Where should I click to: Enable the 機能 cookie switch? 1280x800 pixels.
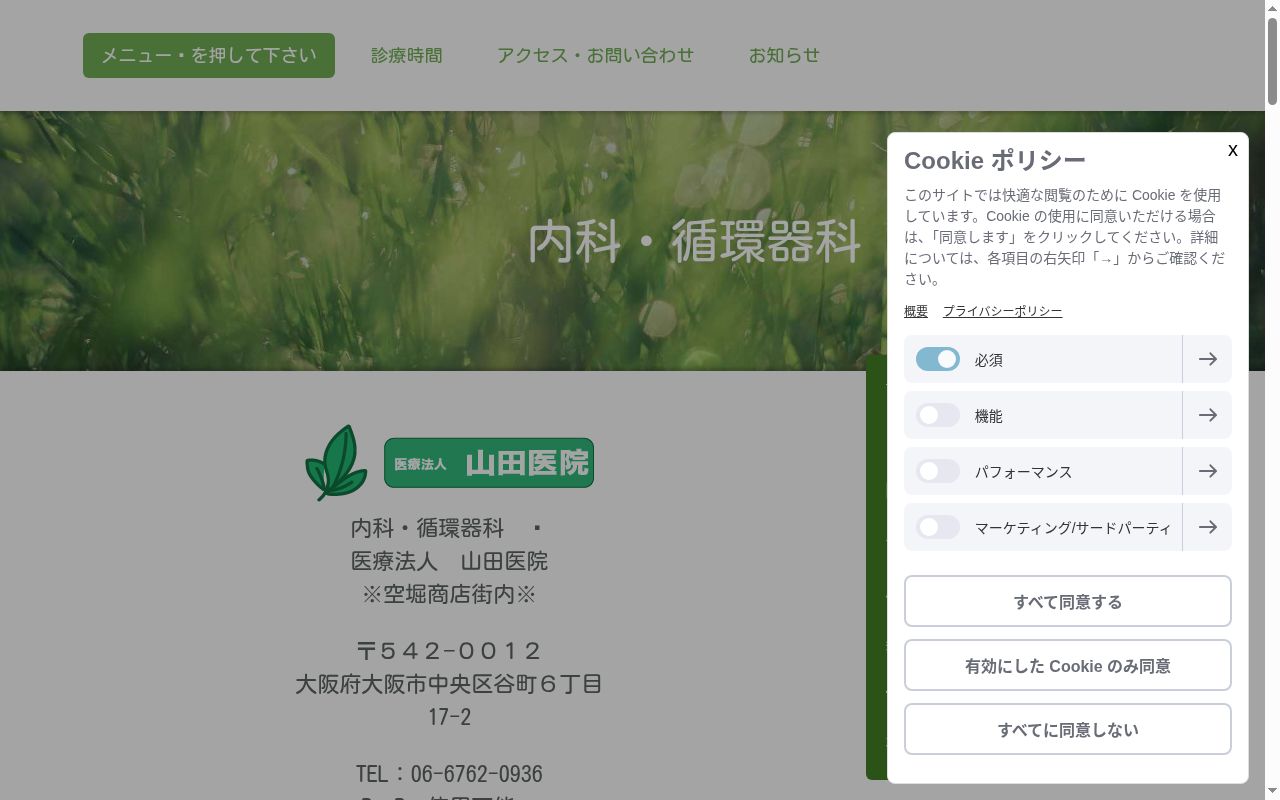(938, 415)
